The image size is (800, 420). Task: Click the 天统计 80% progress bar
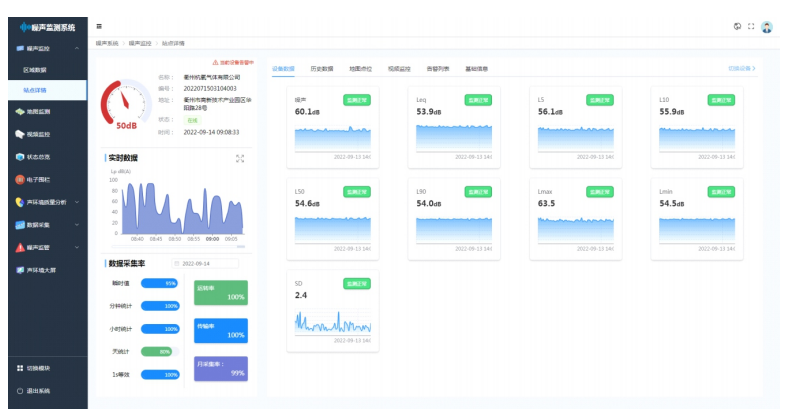[x=160, y=351]
